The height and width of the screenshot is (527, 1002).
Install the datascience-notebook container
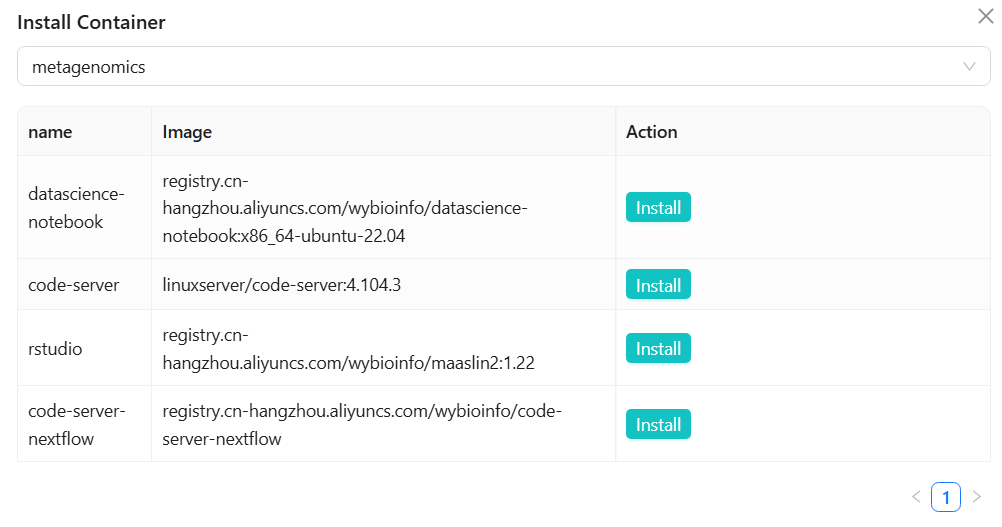[658, 208]
